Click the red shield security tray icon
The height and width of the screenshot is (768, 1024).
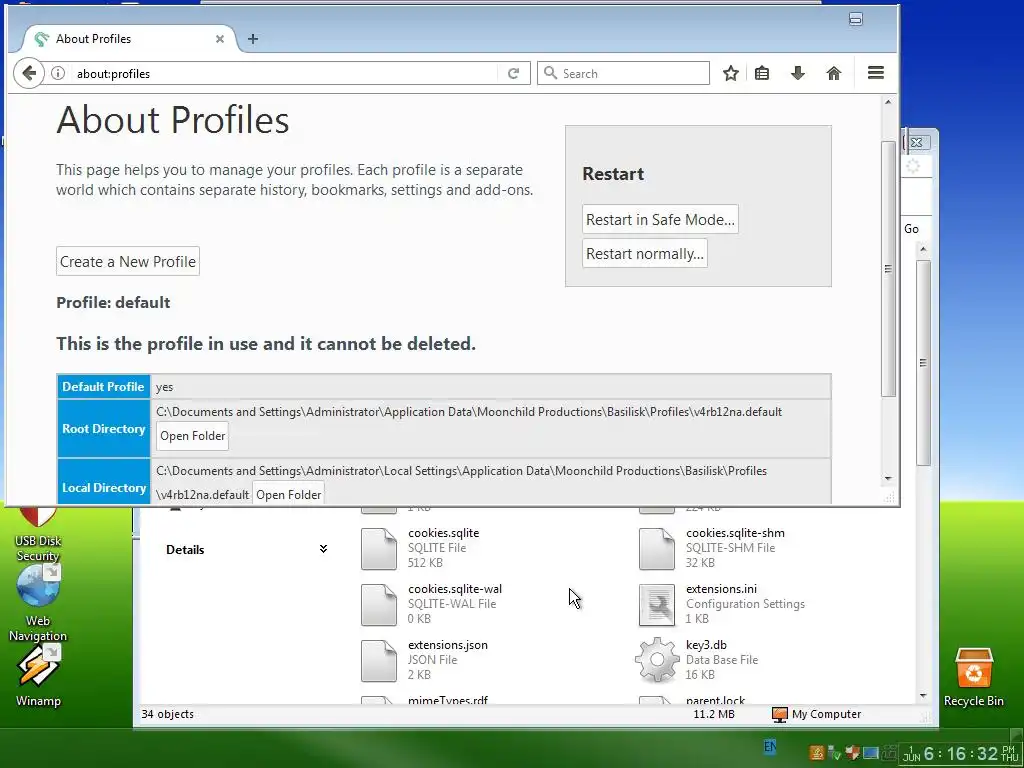coord(852,753)
